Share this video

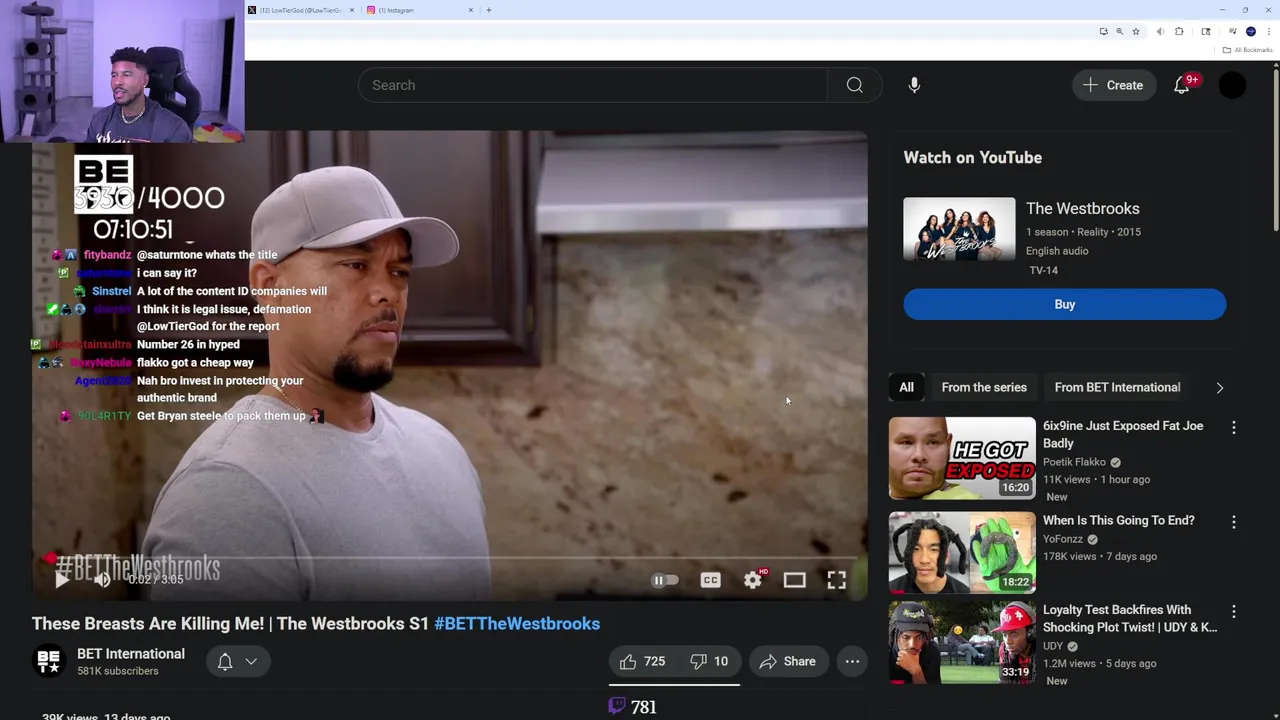(x=788, y=661)
